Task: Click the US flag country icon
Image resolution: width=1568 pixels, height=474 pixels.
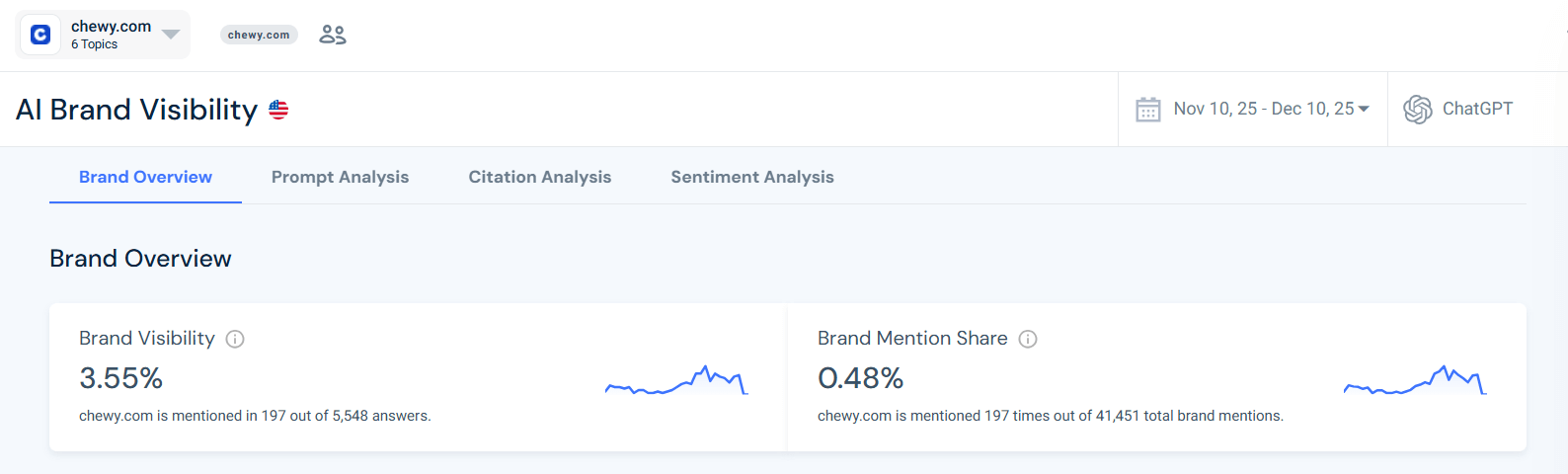Action: [278, 110]
